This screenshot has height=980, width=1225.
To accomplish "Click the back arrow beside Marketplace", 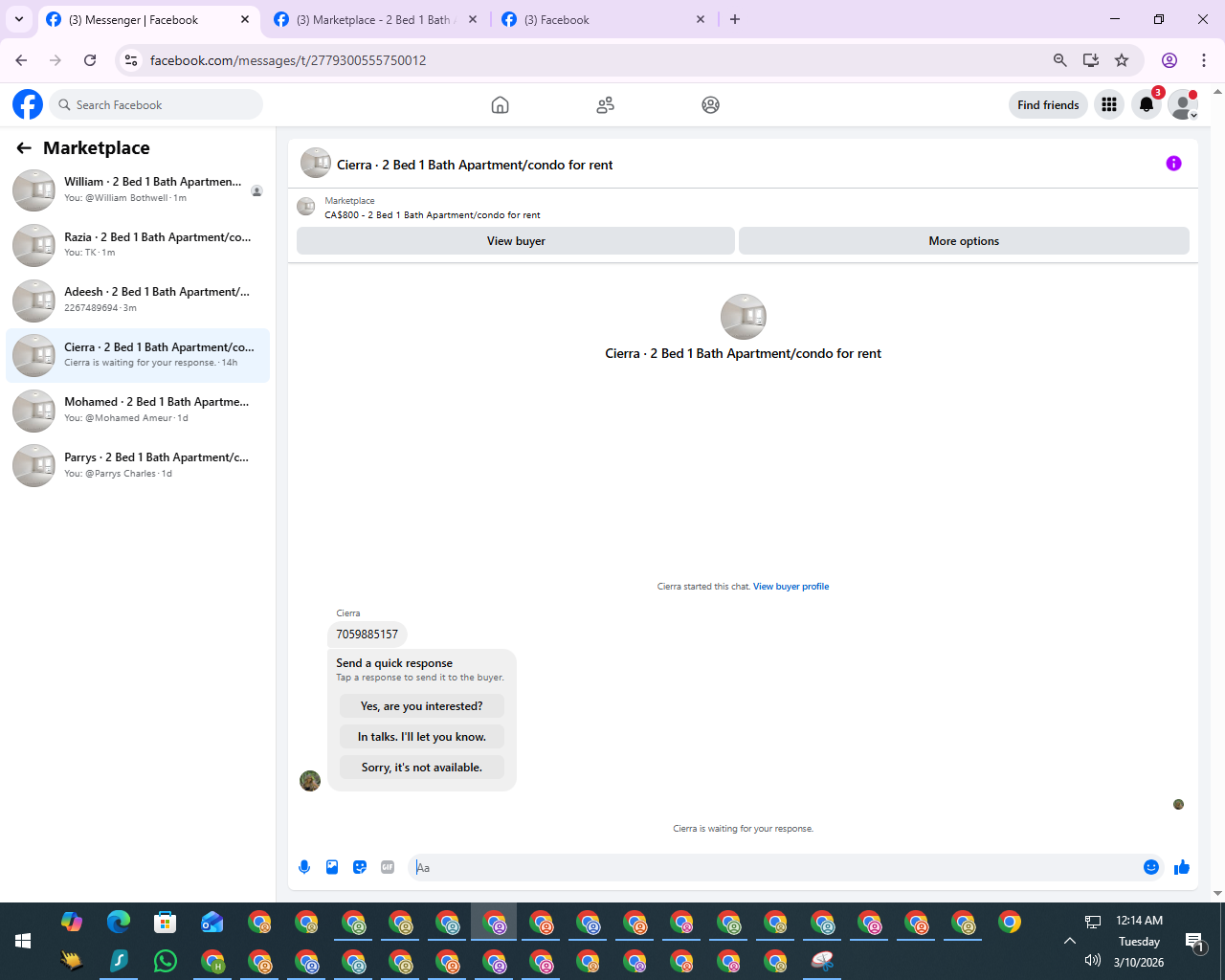I will point(24,148).
